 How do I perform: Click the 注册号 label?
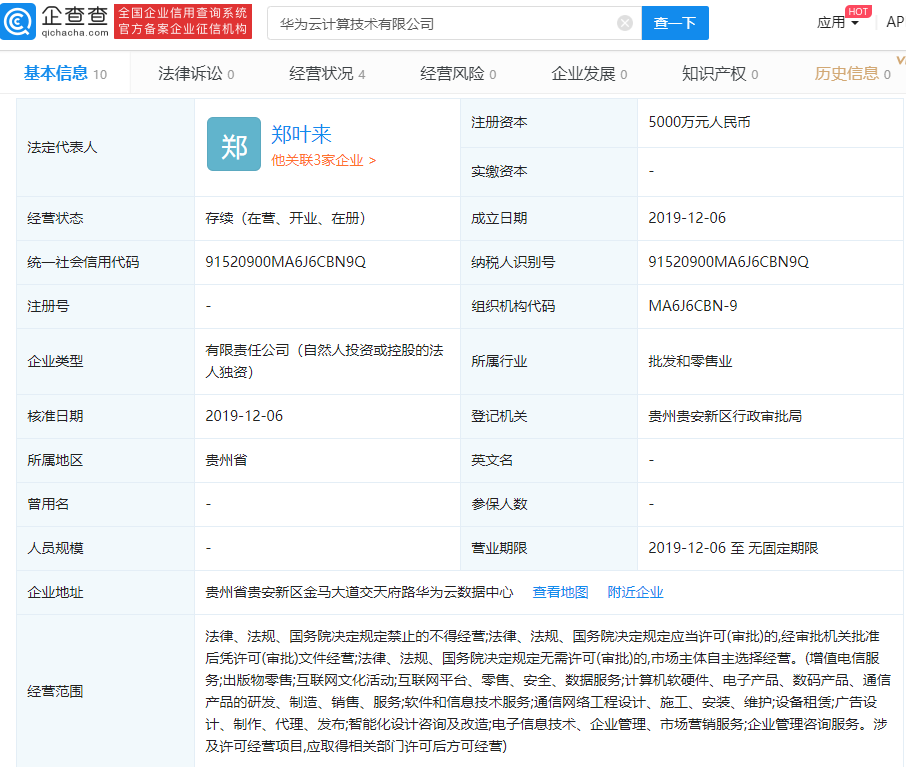[x=48, y=306]
